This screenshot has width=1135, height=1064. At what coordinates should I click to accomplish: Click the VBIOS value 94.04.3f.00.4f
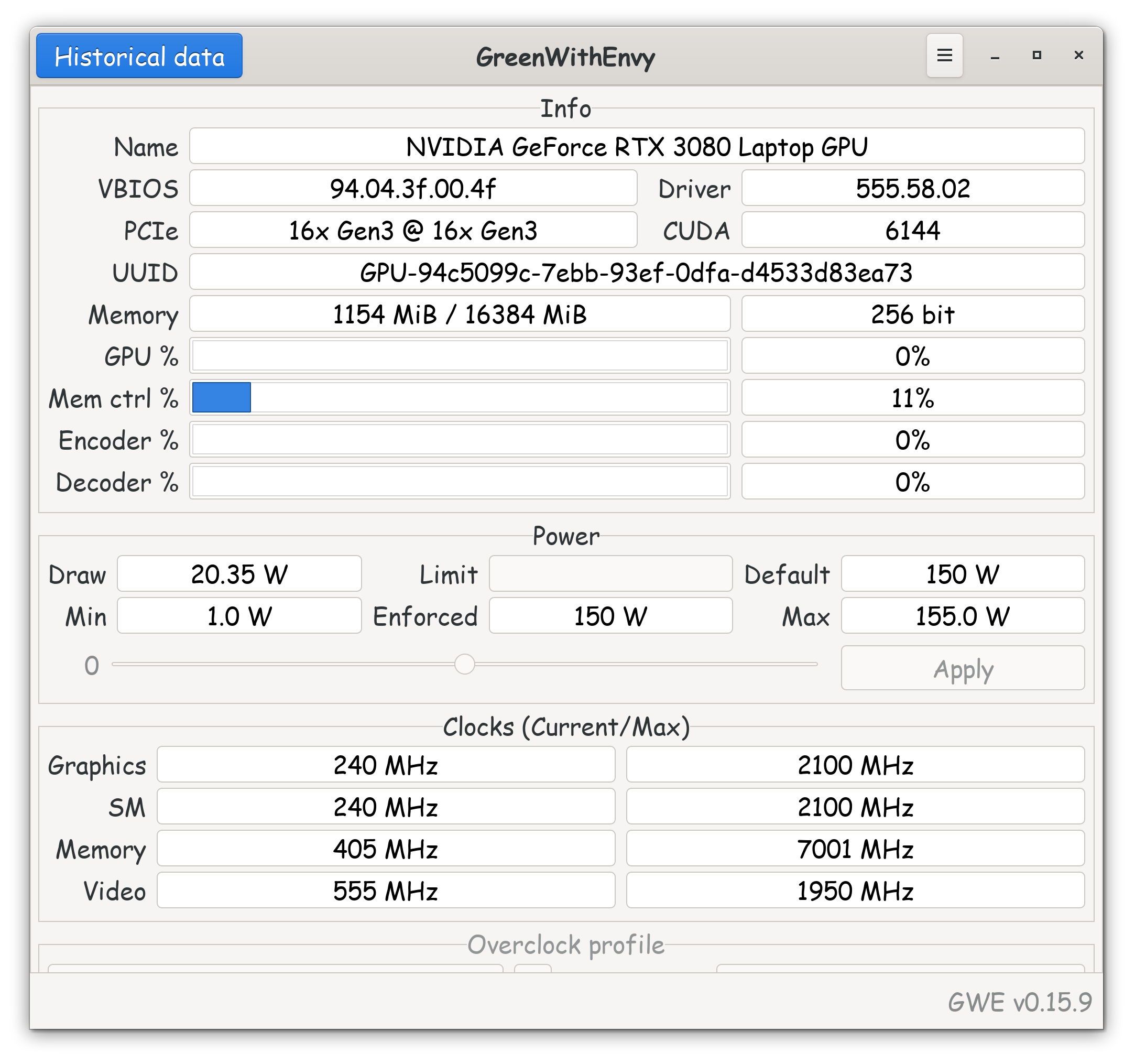(413, 188)
